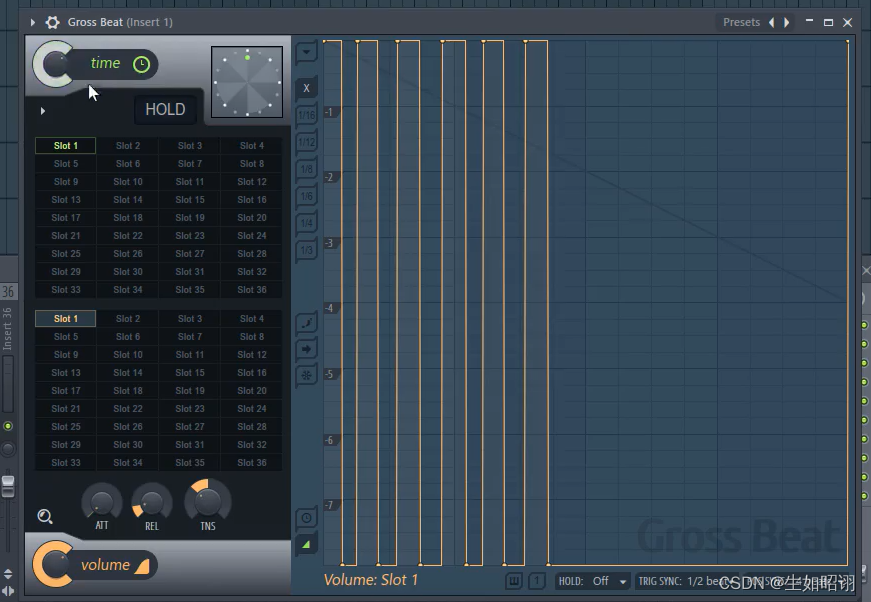Viewport: 871px width, 602px height.
Task: Select Slot 3 in lower volume bank
Action: (x=190, y=319)
